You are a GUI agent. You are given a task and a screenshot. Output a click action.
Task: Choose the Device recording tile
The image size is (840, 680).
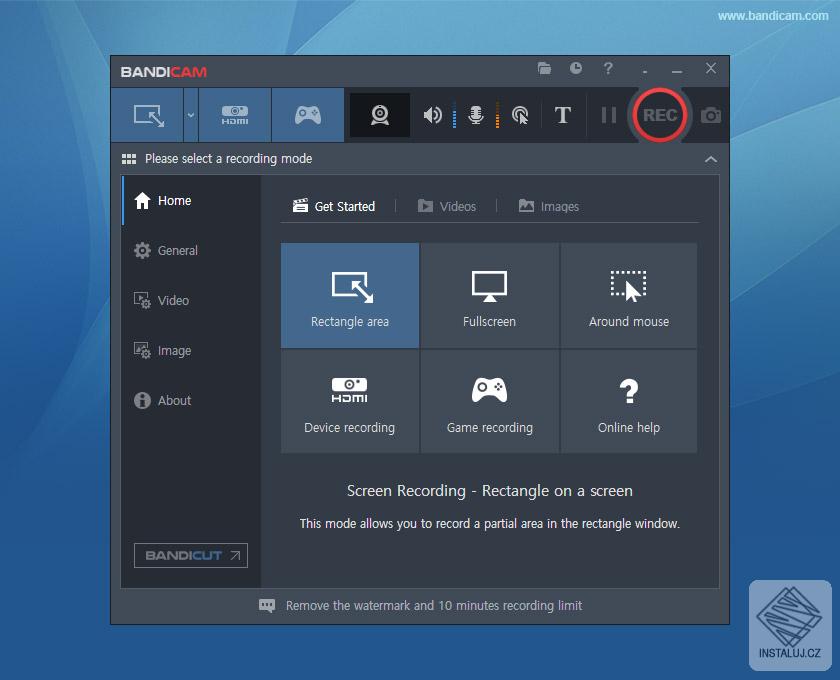tap(350, 401)
